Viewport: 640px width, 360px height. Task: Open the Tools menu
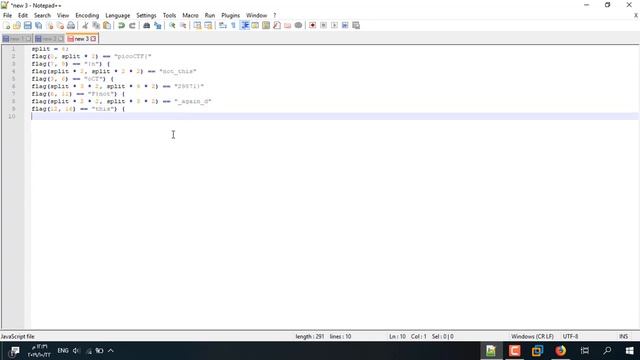point(169,16)
